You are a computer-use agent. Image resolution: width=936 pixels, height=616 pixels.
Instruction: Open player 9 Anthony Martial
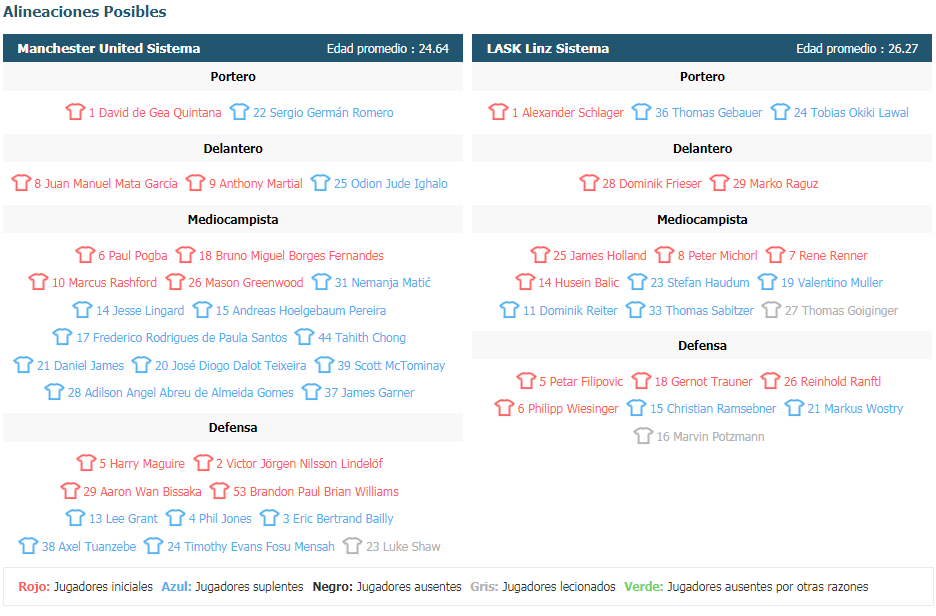point(255,184)
